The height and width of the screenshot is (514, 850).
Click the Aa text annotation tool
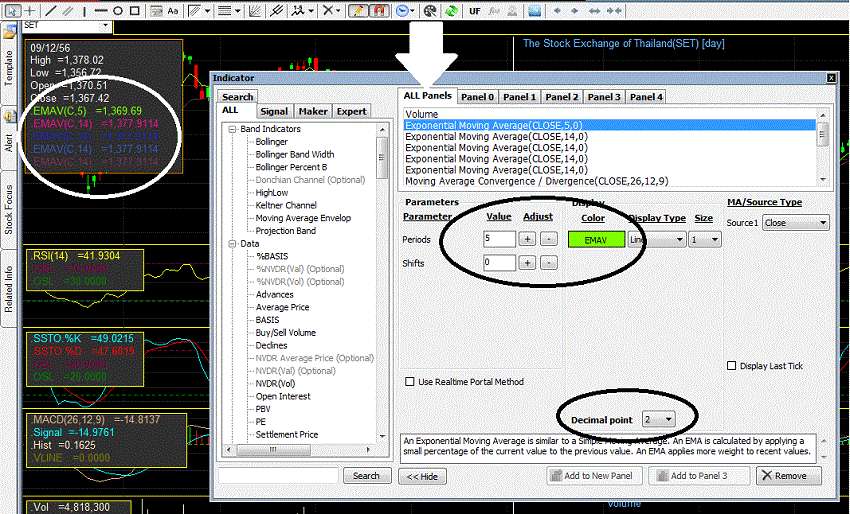point(173,10)
